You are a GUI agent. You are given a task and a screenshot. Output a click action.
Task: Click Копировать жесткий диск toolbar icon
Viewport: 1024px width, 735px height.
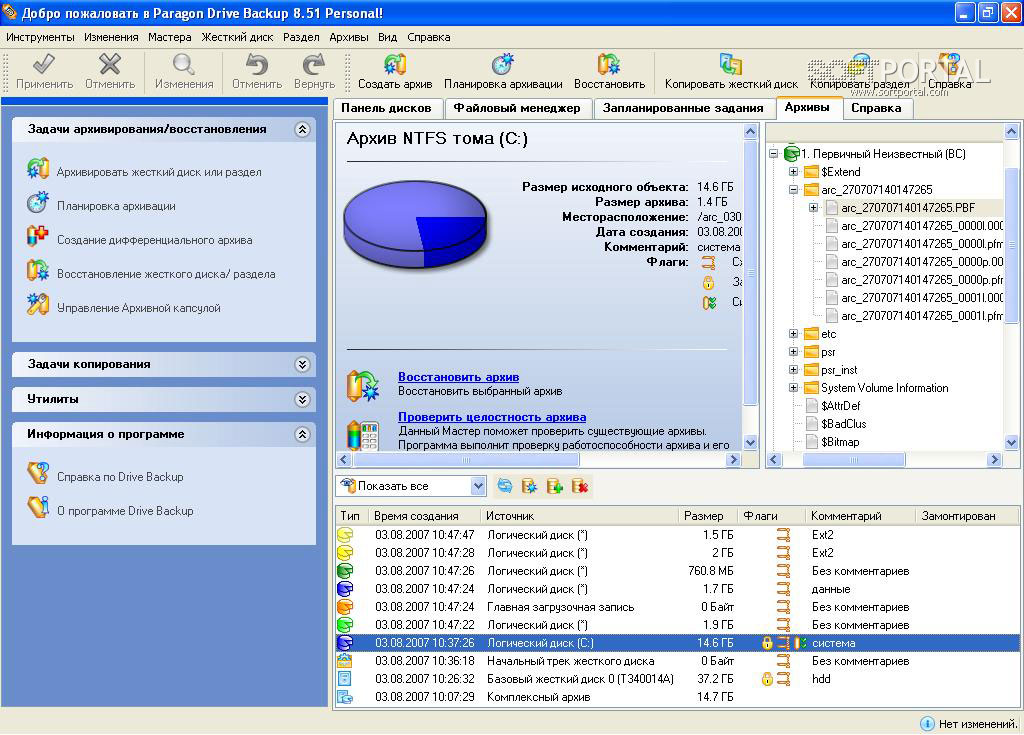tap(731, 64)
